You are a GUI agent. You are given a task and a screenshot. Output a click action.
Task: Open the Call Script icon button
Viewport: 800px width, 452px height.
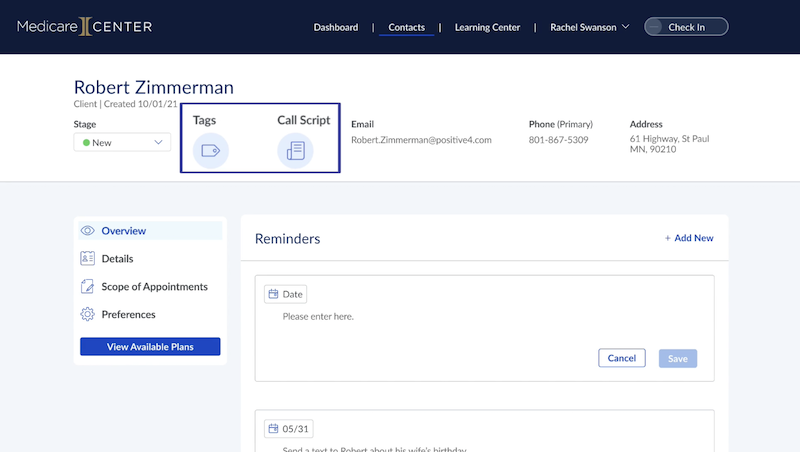[295, 150]
